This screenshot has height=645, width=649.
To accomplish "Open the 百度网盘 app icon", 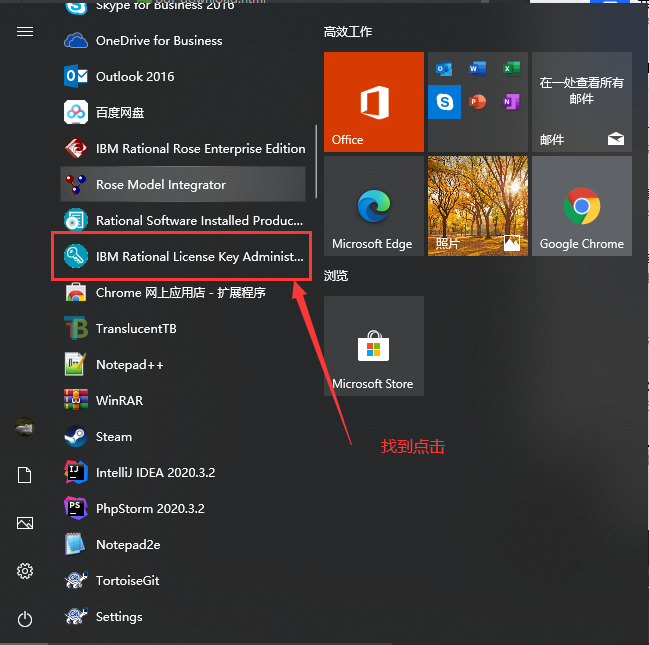I will click(76, 112).
